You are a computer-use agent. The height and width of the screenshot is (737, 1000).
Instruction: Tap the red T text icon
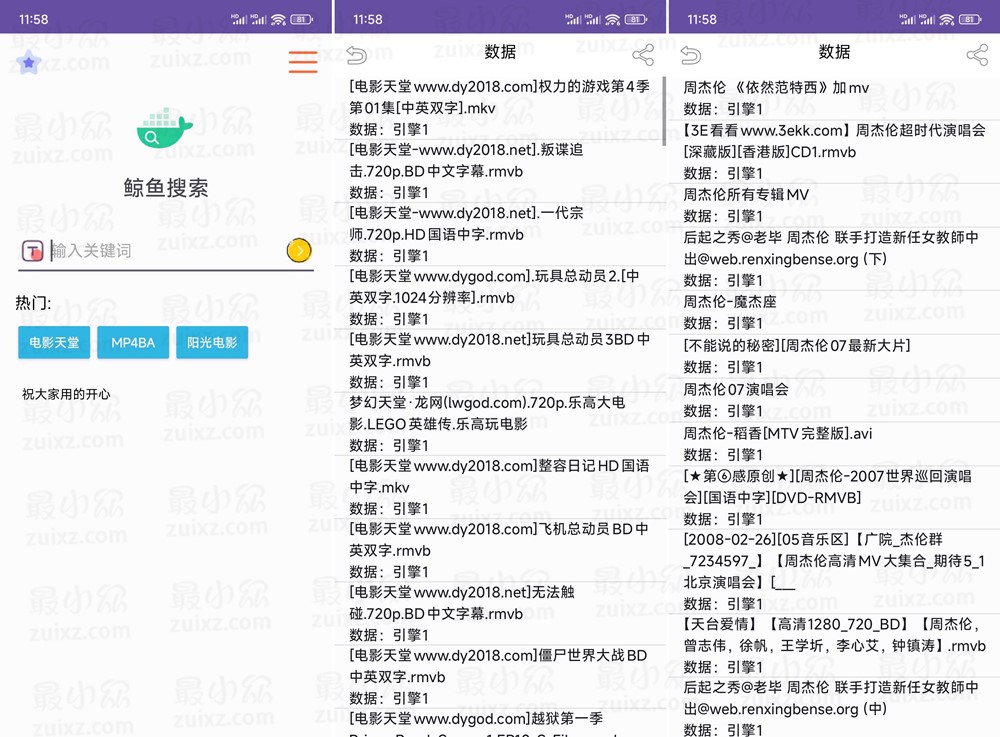[x=33, y=251]
